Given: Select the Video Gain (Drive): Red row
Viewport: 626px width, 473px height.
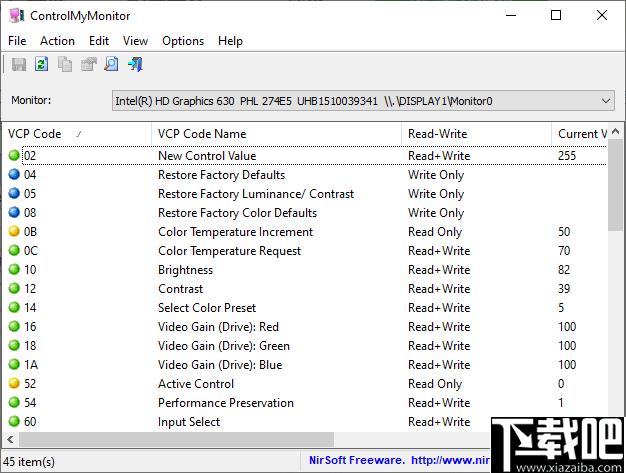Looking at the screenshot, I should [x=305, y=326].
